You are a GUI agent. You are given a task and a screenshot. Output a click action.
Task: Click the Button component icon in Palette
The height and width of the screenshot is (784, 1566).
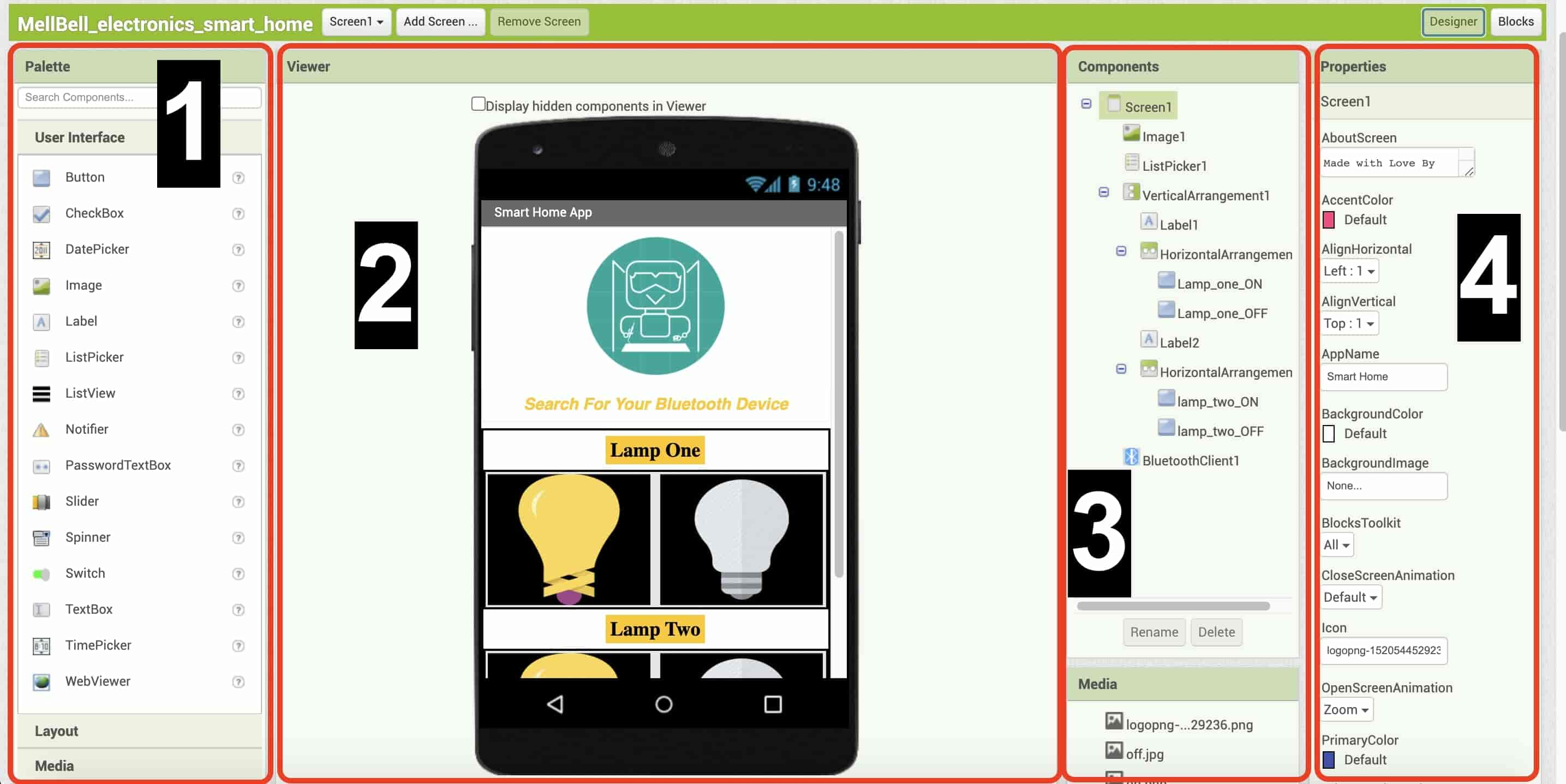pyautogui.click(x=41, y=177)
